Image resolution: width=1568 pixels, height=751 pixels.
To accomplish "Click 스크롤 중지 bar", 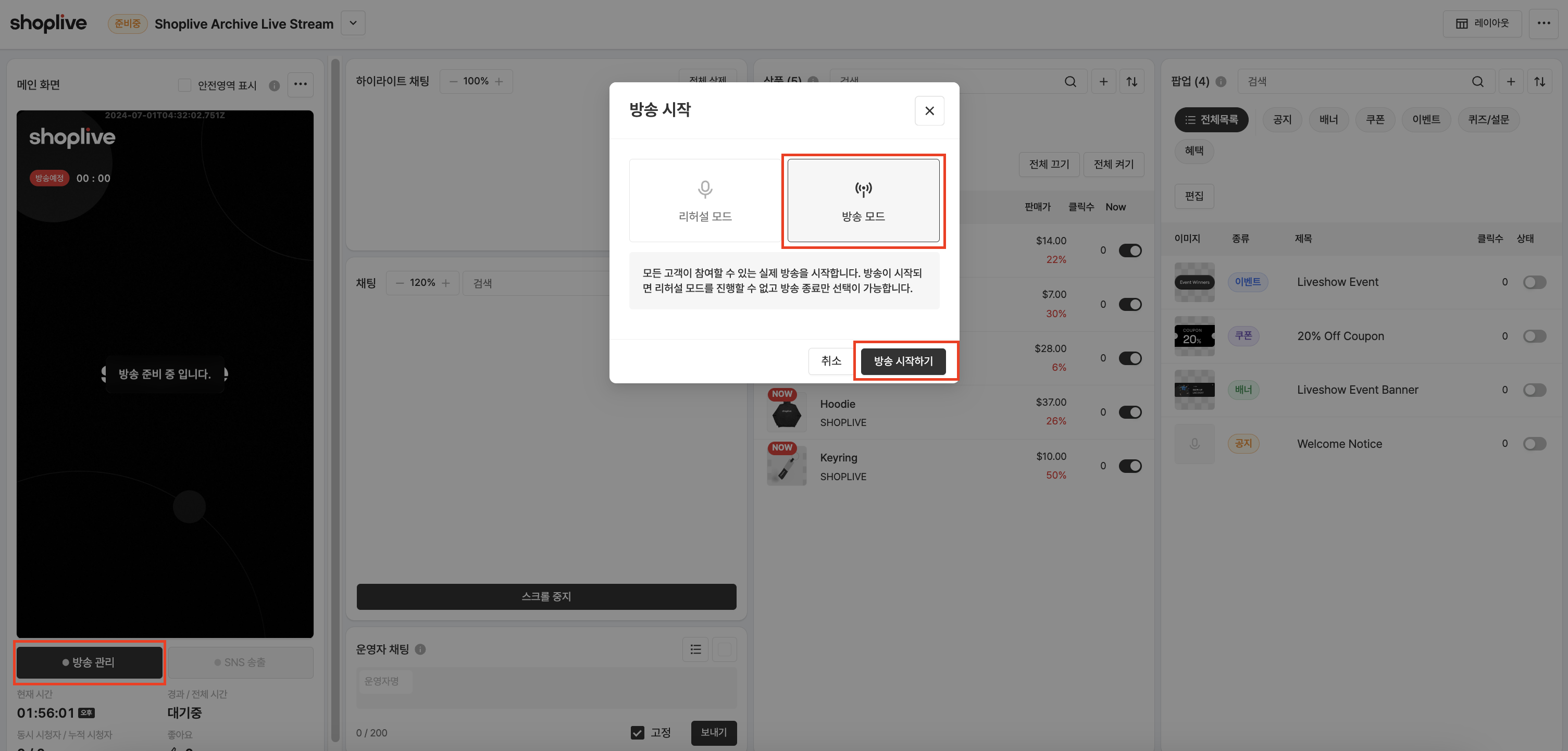I will click(546, 596).
